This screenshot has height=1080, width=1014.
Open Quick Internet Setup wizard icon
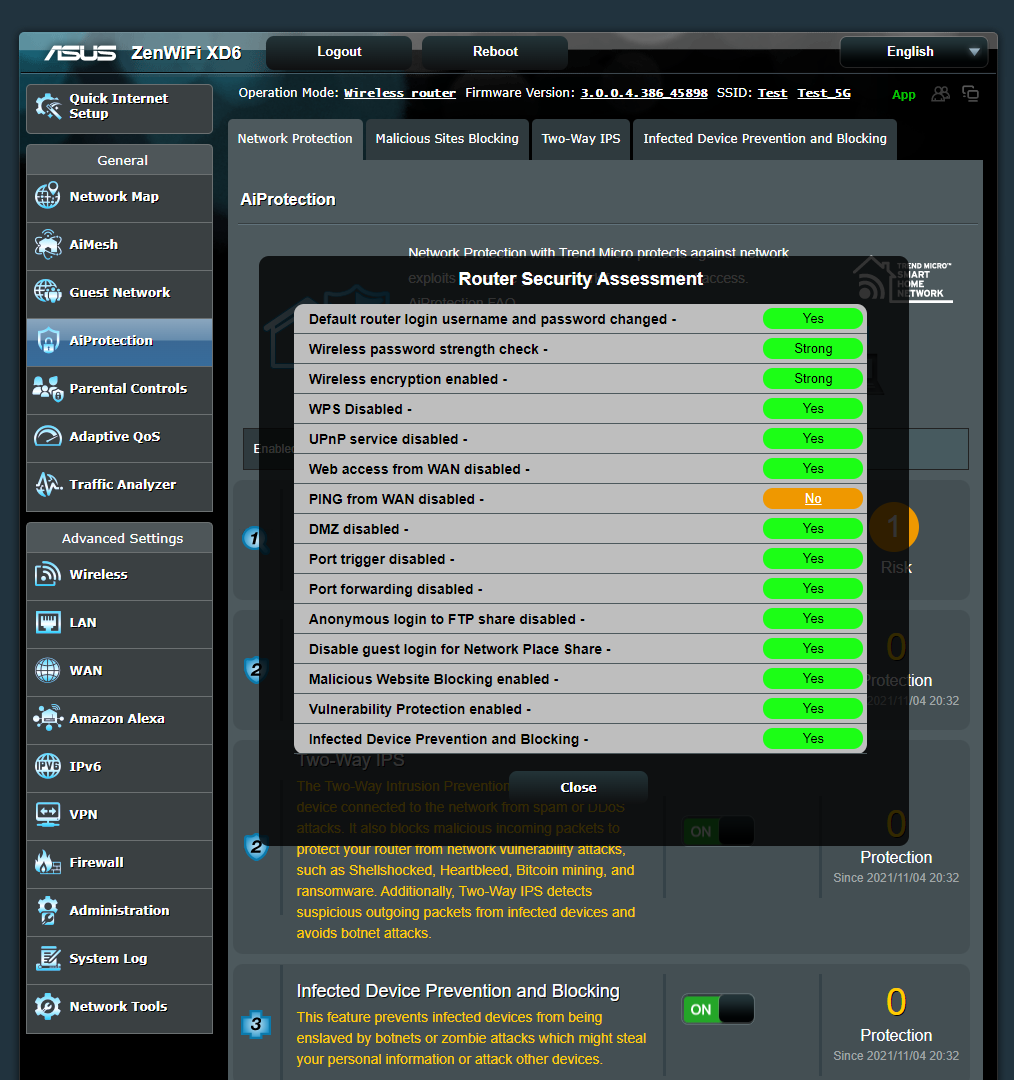(48, 106)
